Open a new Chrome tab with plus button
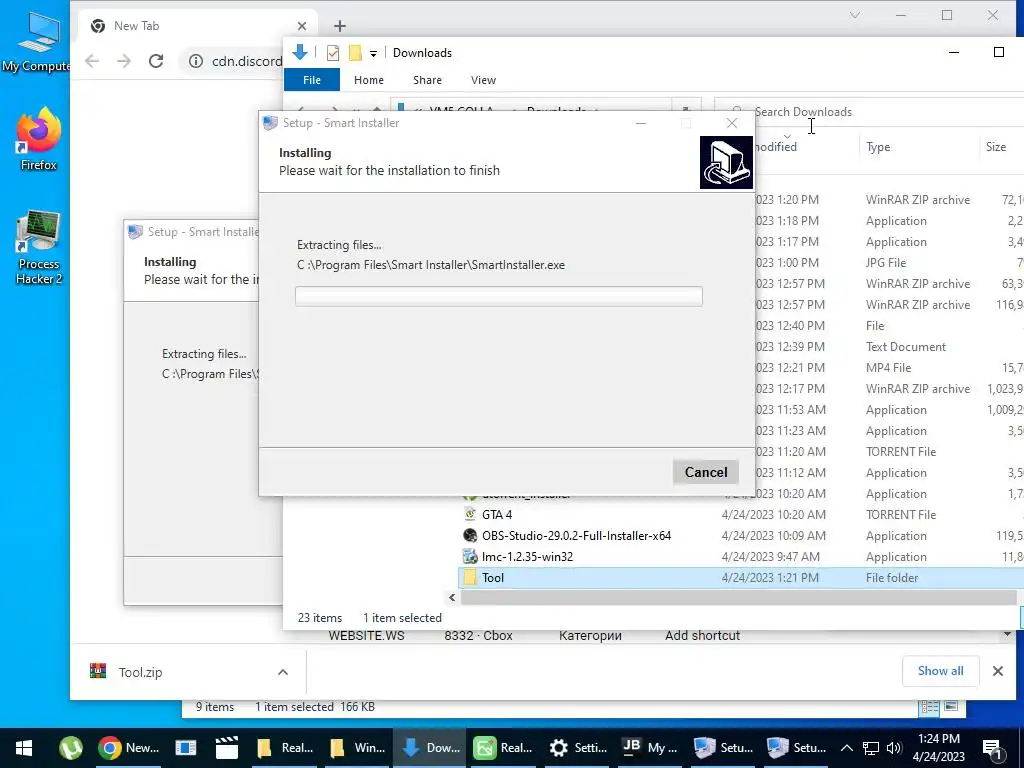 [x=340, y=26]
